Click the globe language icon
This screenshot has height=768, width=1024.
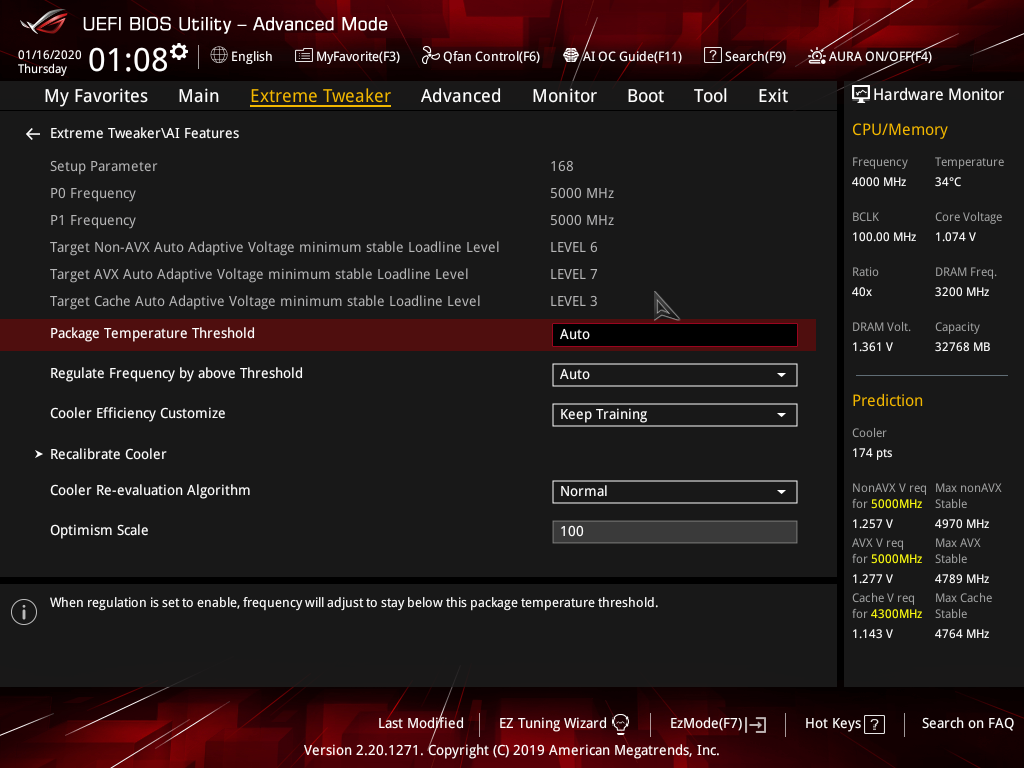click(x=219, y=56)
